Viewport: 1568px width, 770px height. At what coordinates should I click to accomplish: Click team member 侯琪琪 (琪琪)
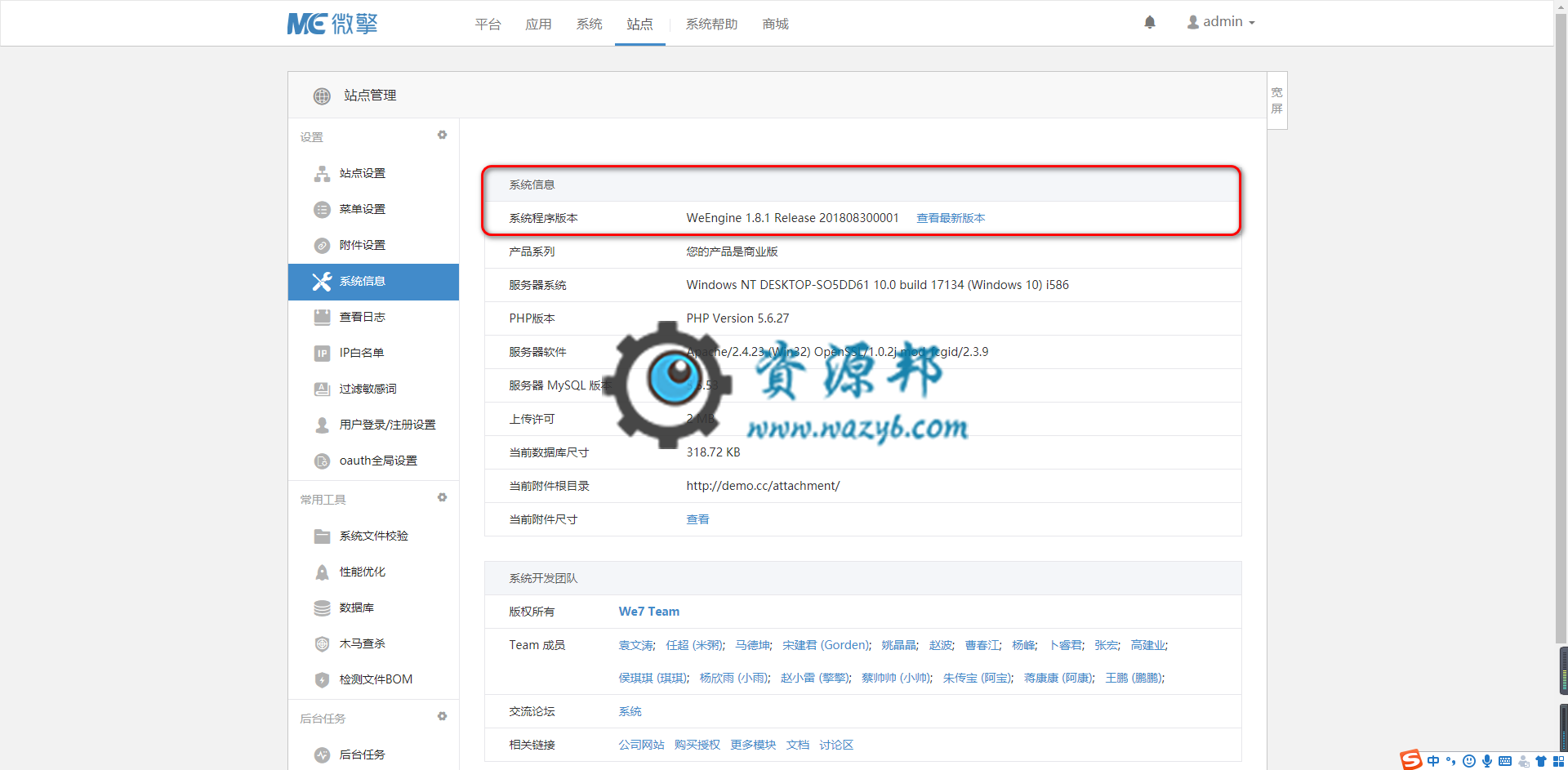tap(653, 678)
